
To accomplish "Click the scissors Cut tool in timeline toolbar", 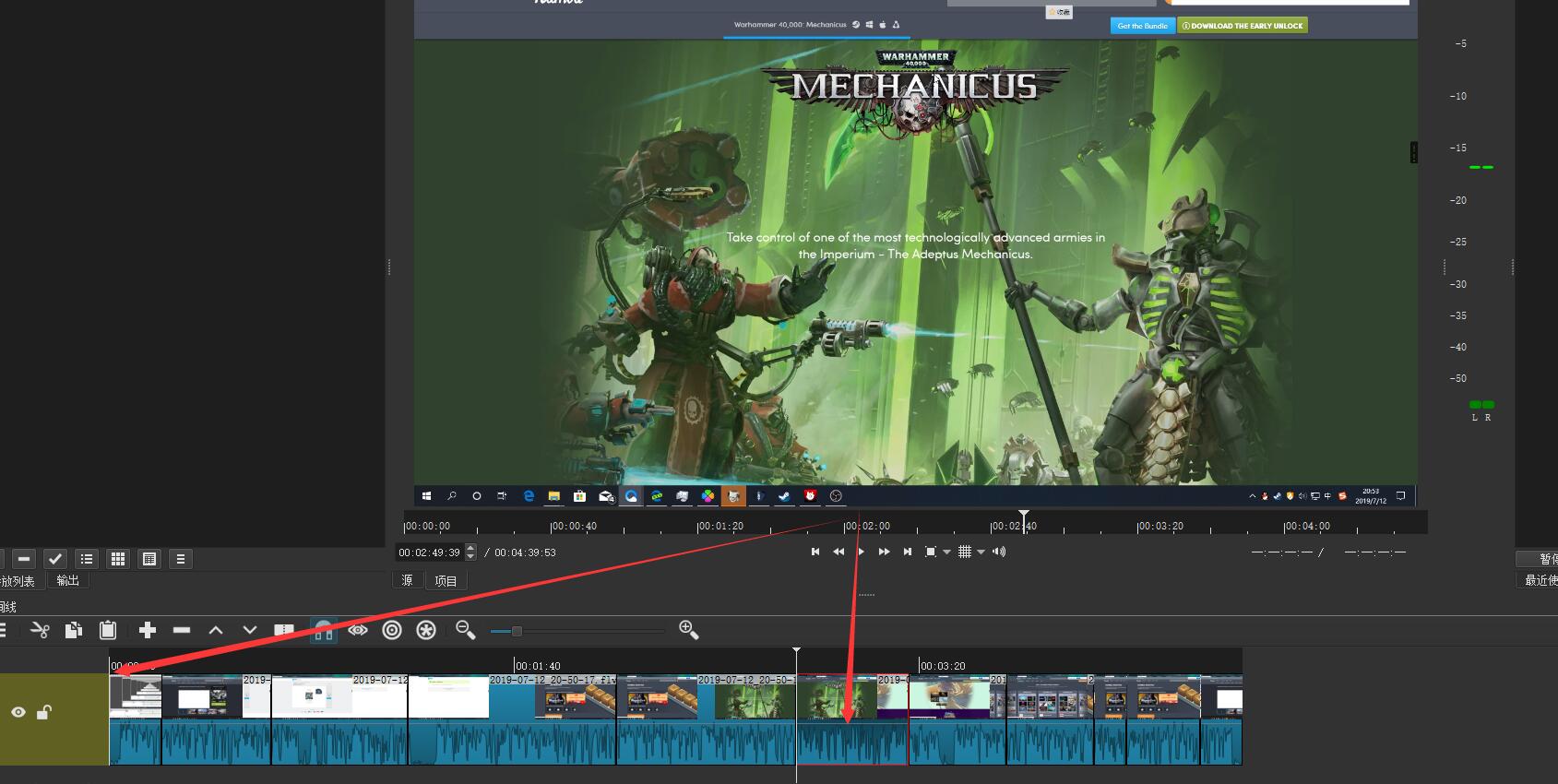I will (x=40, y=630).
